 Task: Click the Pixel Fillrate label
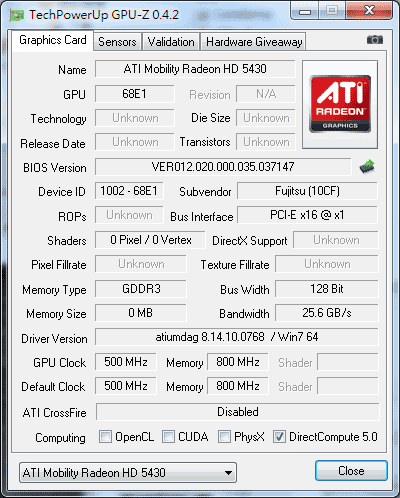59,265
